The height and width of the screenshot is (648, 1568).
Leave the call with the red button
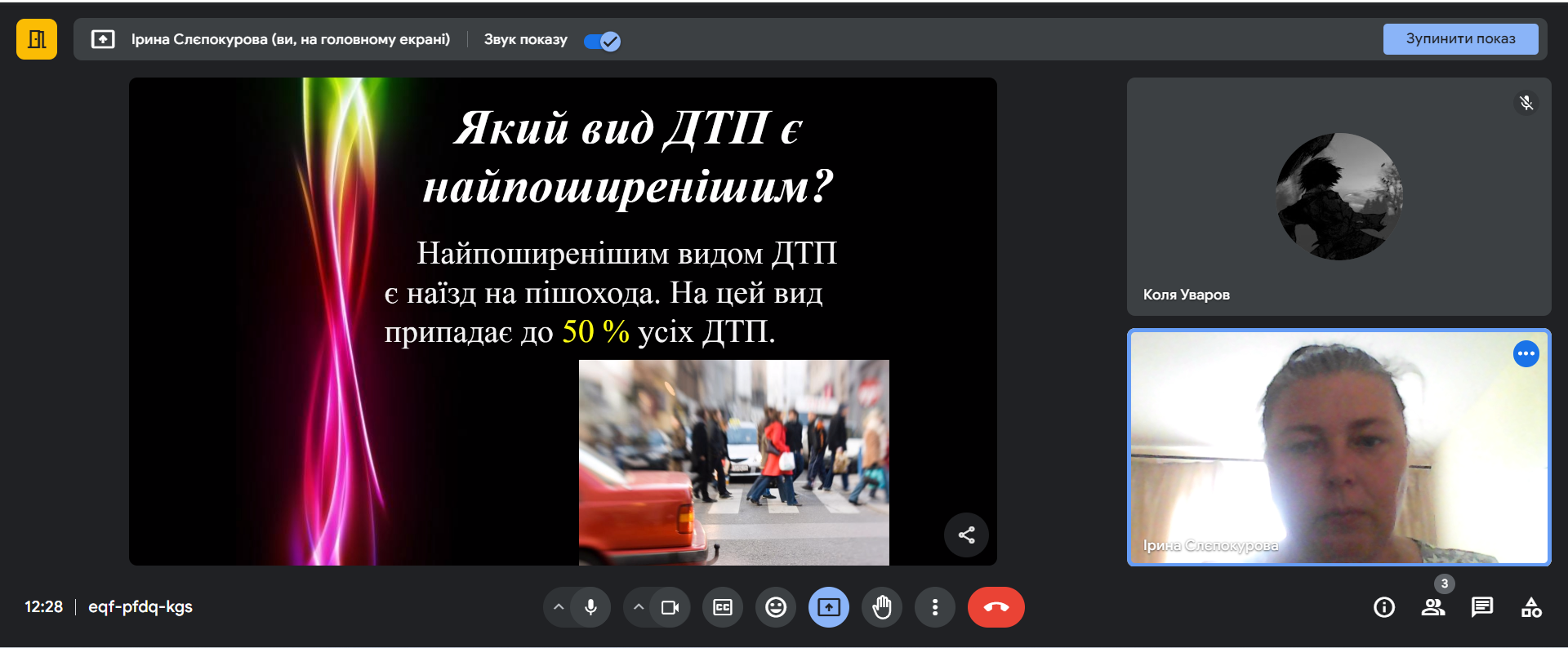tap(996, 607)
